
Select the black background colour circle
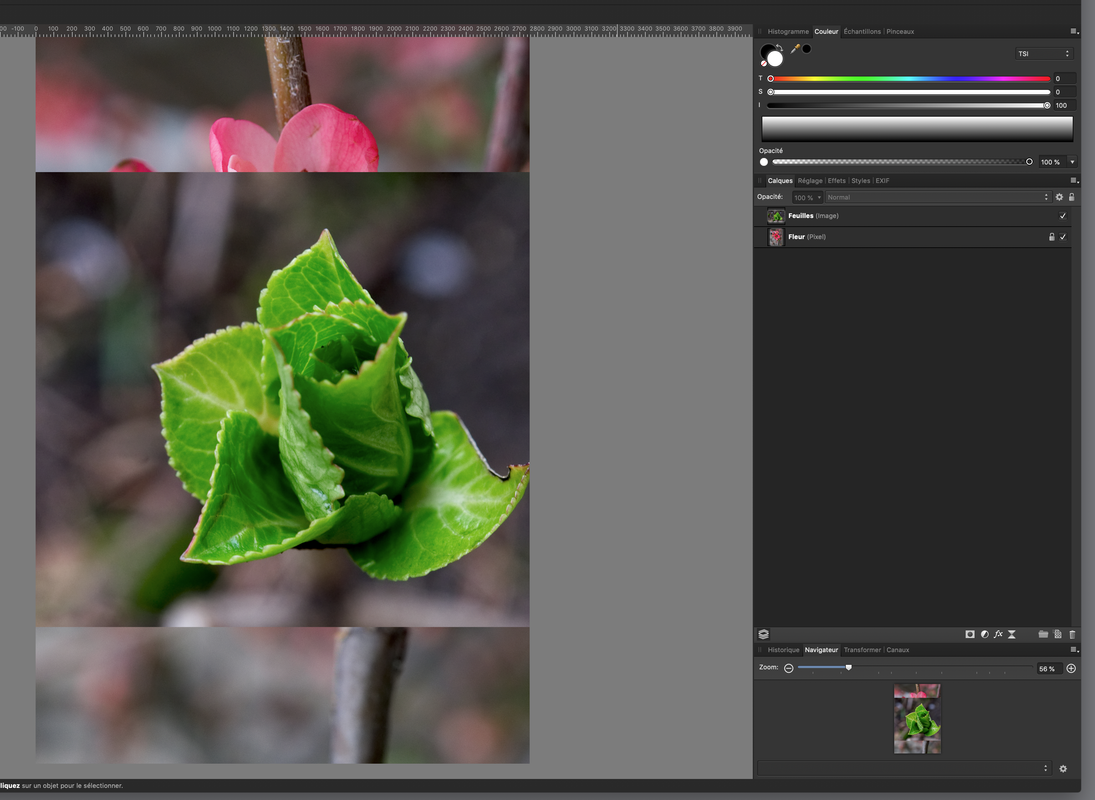click(x=765, y=49)
